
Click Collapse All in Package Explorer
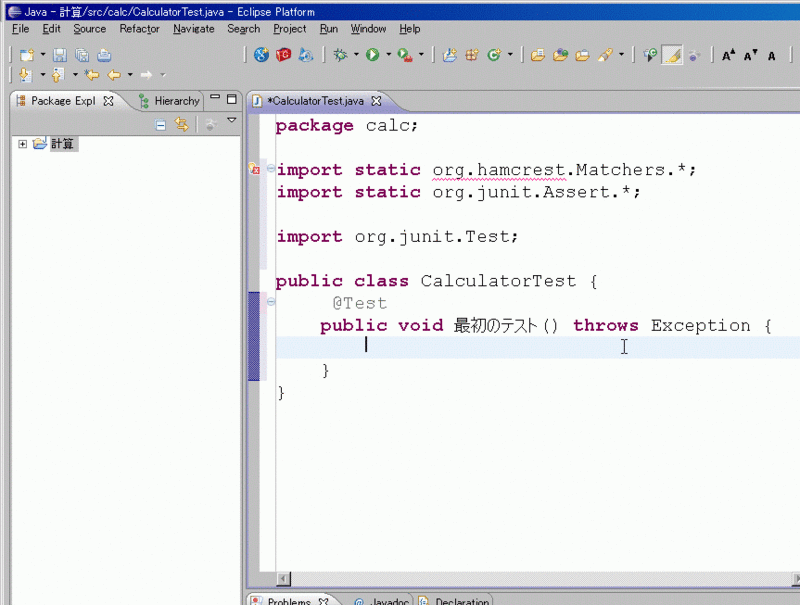coord(160,124)
